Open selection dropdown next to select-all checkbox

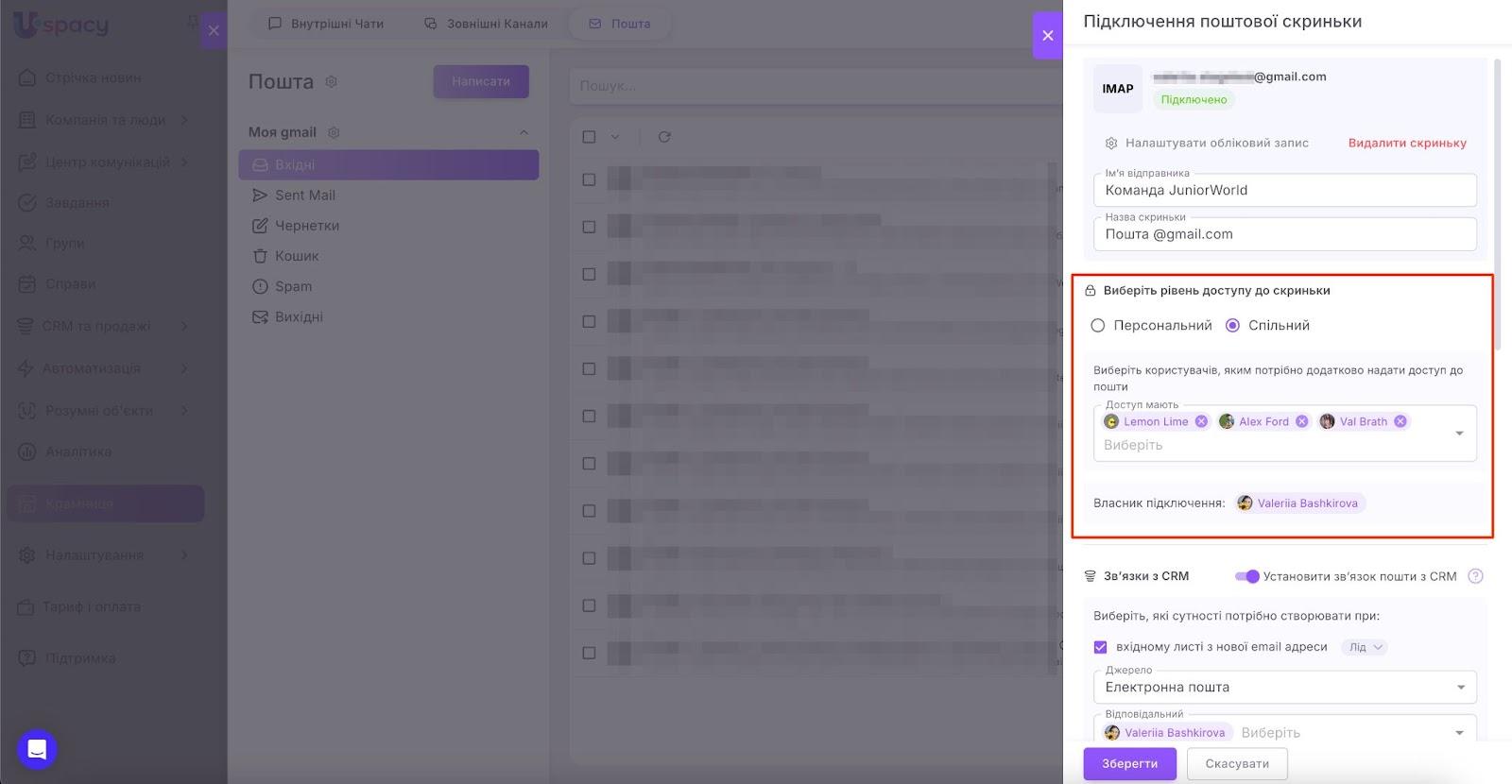click(x=615, y=137)
